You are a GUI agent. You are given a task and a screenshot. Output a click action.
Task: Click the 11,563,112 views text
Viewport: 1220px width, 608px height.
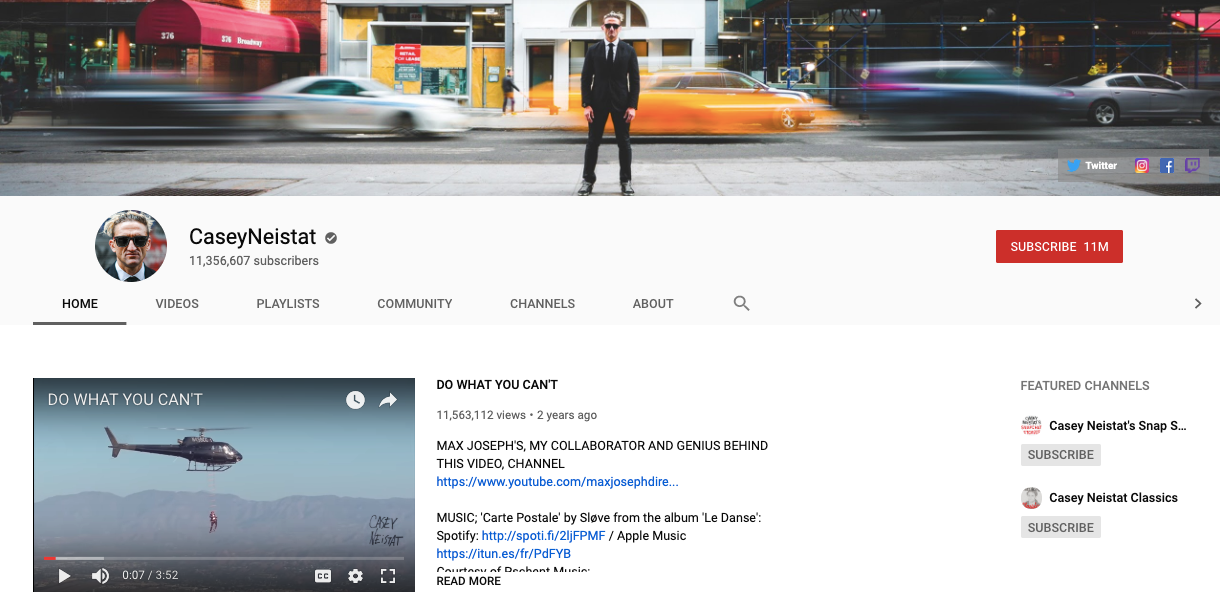pyautogui.click(x=481, y=415)
